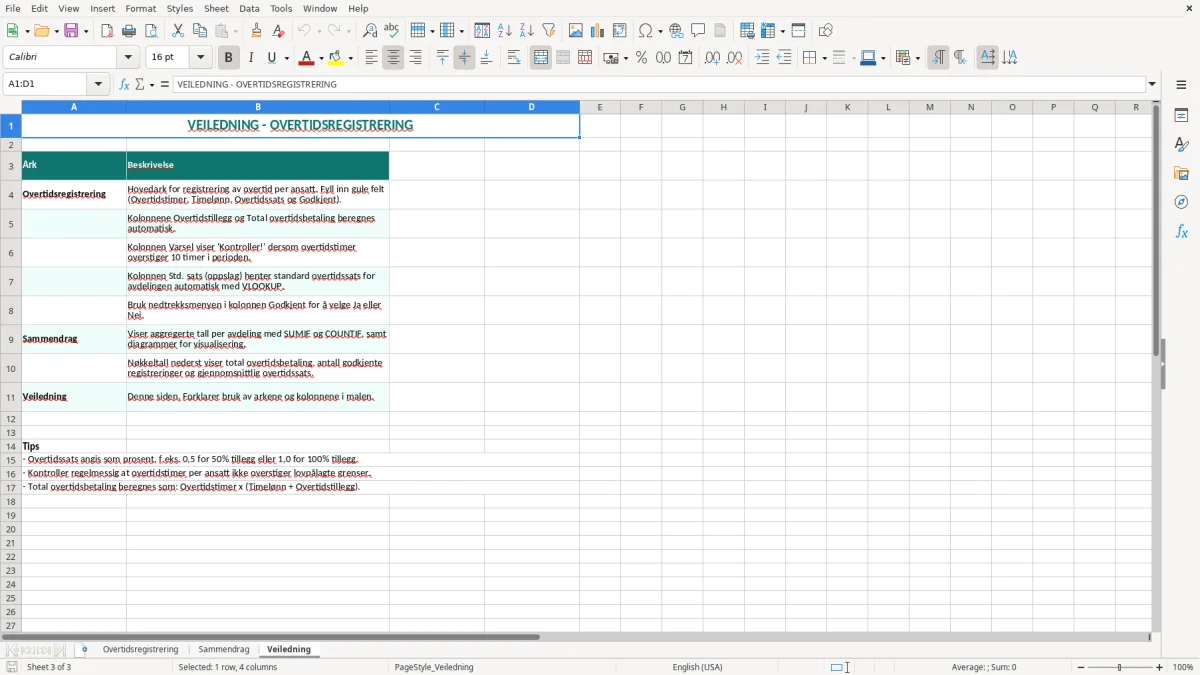Open the Borders dropdown arrow
The height and width of the screenshot is (675, 1200).
pos(824,58)
